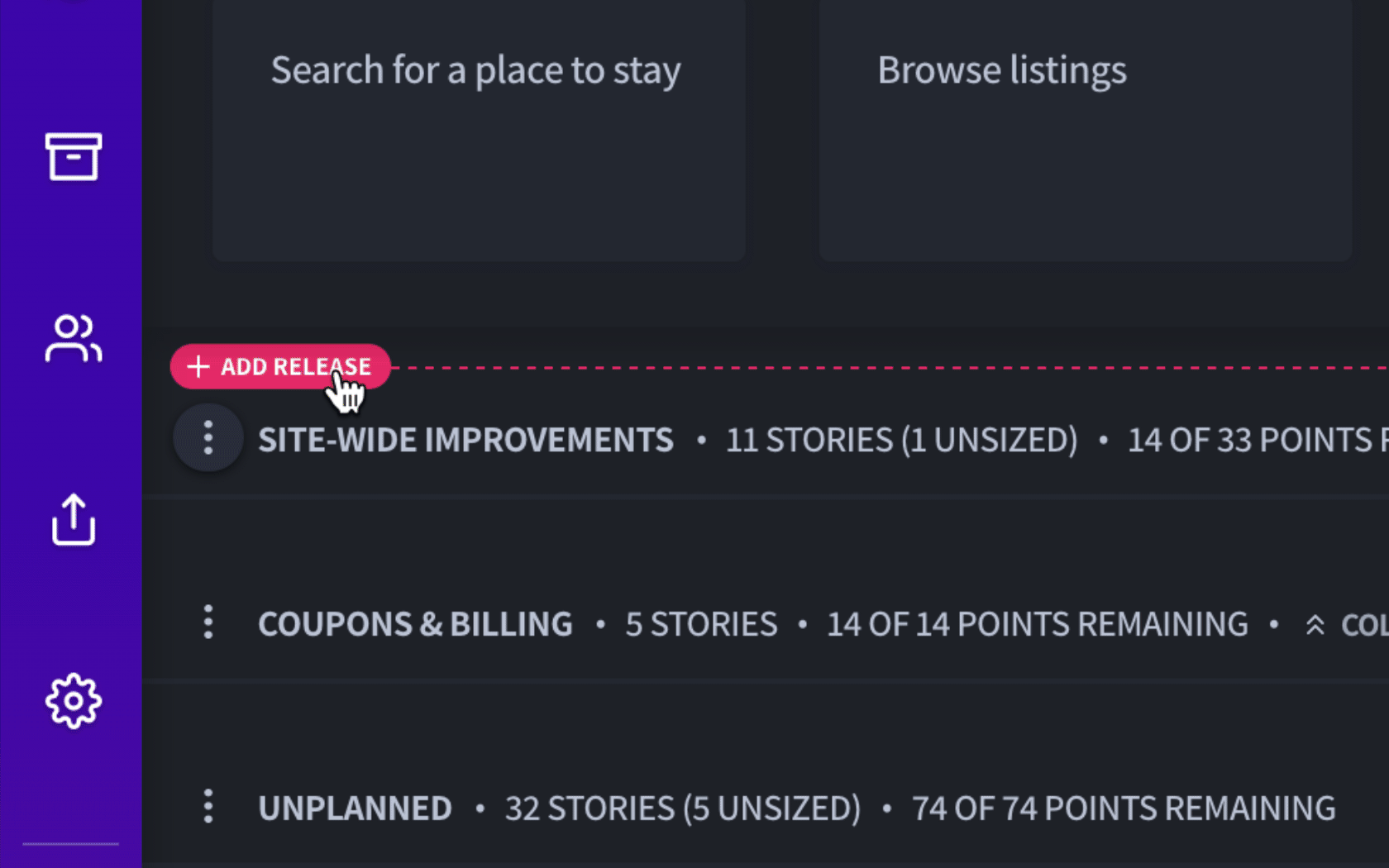Image resolution: width=1389 pixels, height=868 pixels.
Task: Open settings gear icon in sidebar
Action: (x=73, y=701)
